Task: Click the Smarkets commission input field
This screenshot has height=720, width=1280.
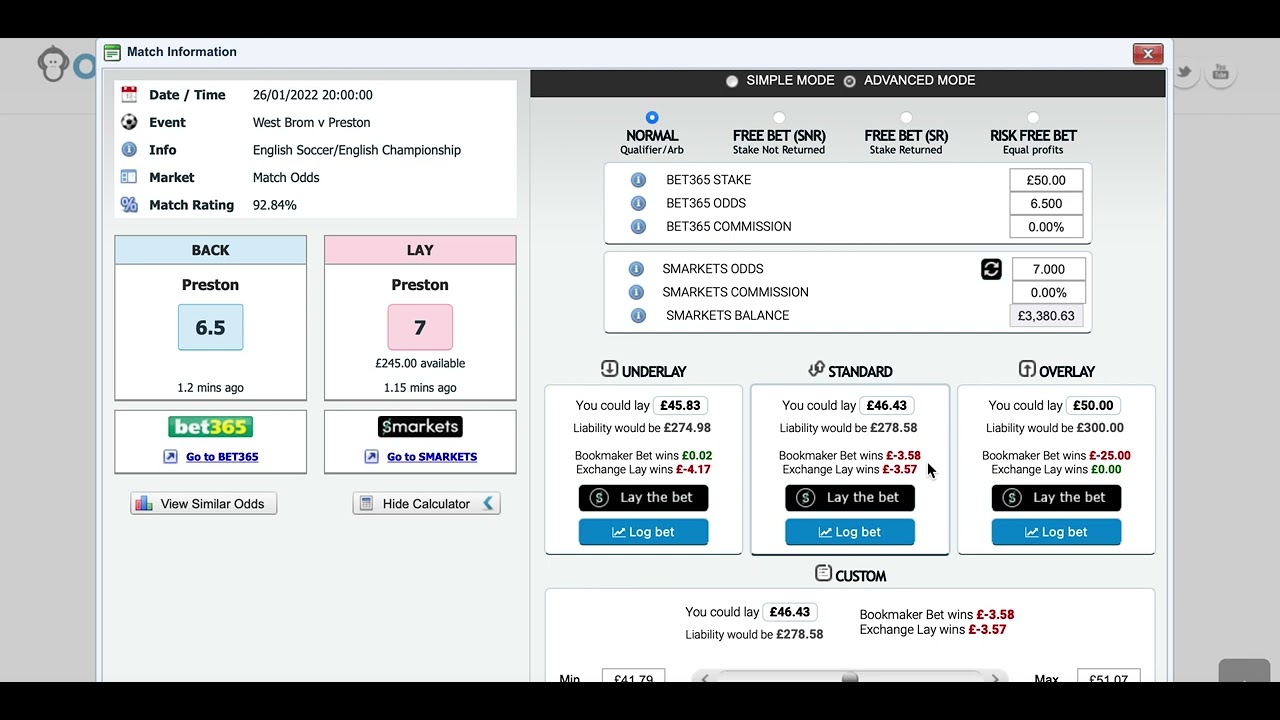Action: [x=1048, y=293]
